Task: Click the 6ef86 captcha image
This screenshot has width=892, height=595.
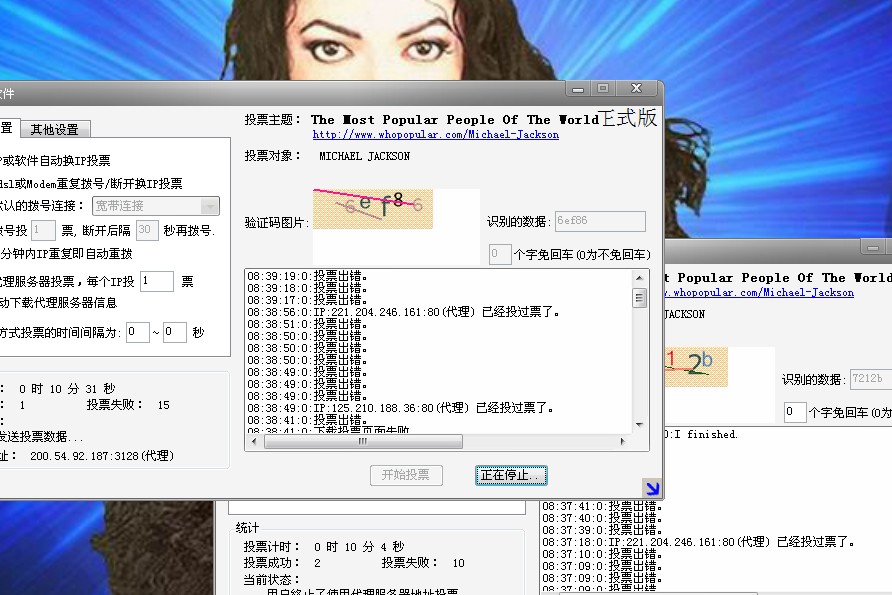Action: (369, 207)
